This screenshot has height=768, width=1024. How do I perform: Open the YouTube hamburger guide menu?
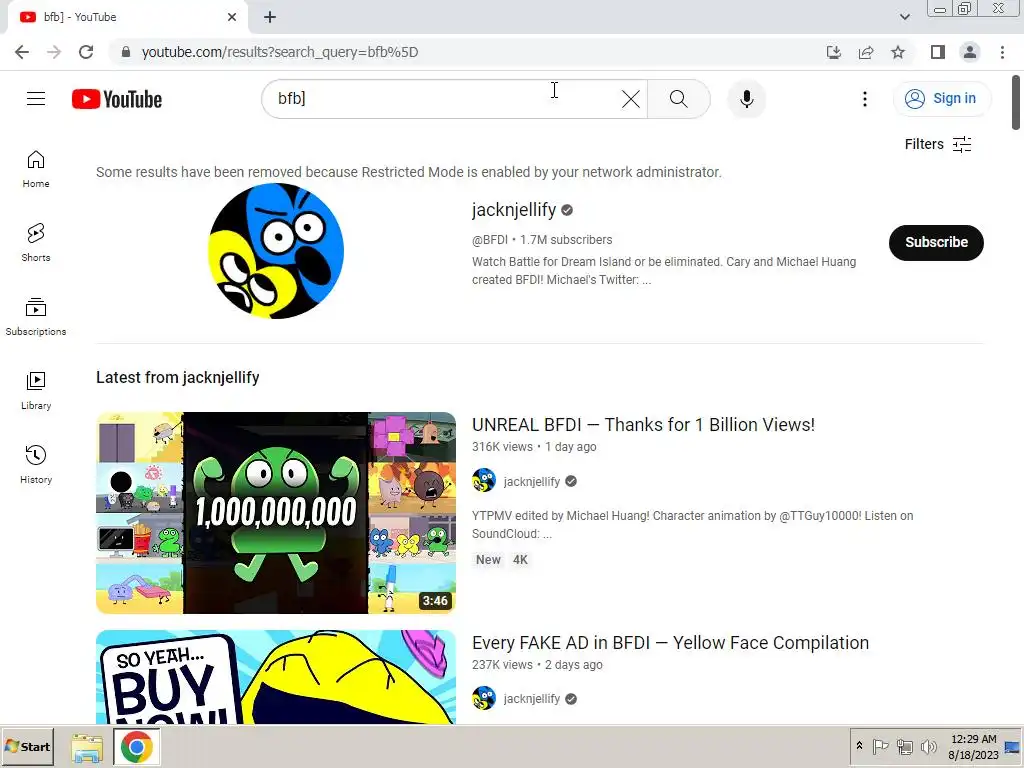(x=36, y=99)
